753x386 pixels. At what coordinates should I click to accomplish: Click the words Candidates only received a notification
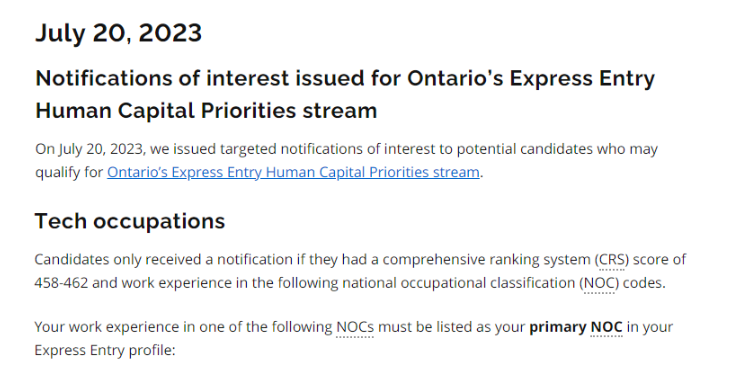(x=163, y=260)
